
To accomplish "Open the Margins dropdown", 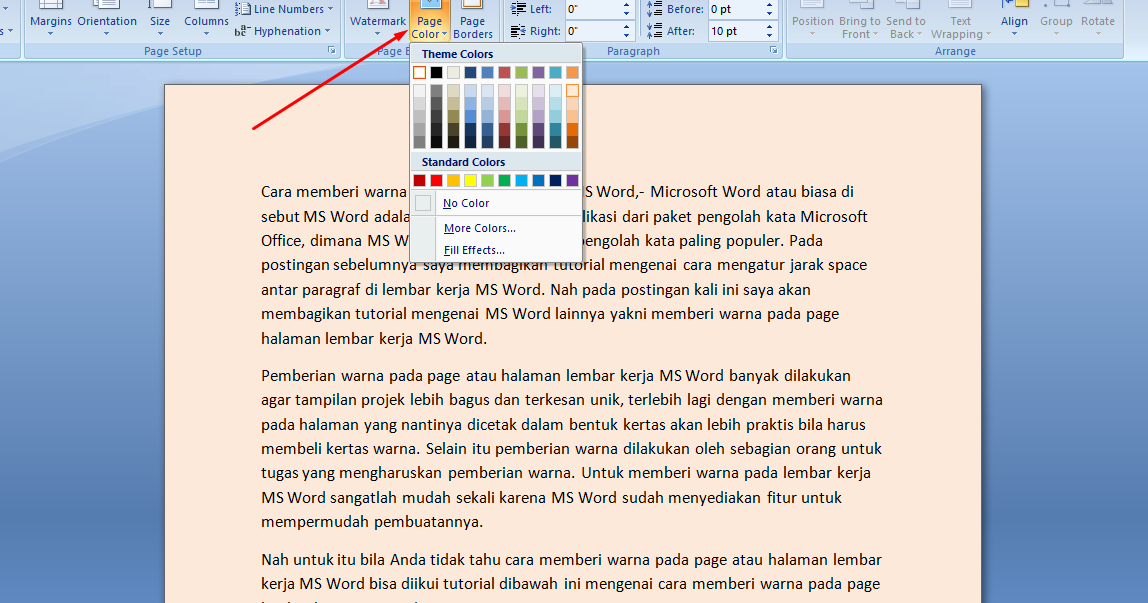I will pos(51,21).
